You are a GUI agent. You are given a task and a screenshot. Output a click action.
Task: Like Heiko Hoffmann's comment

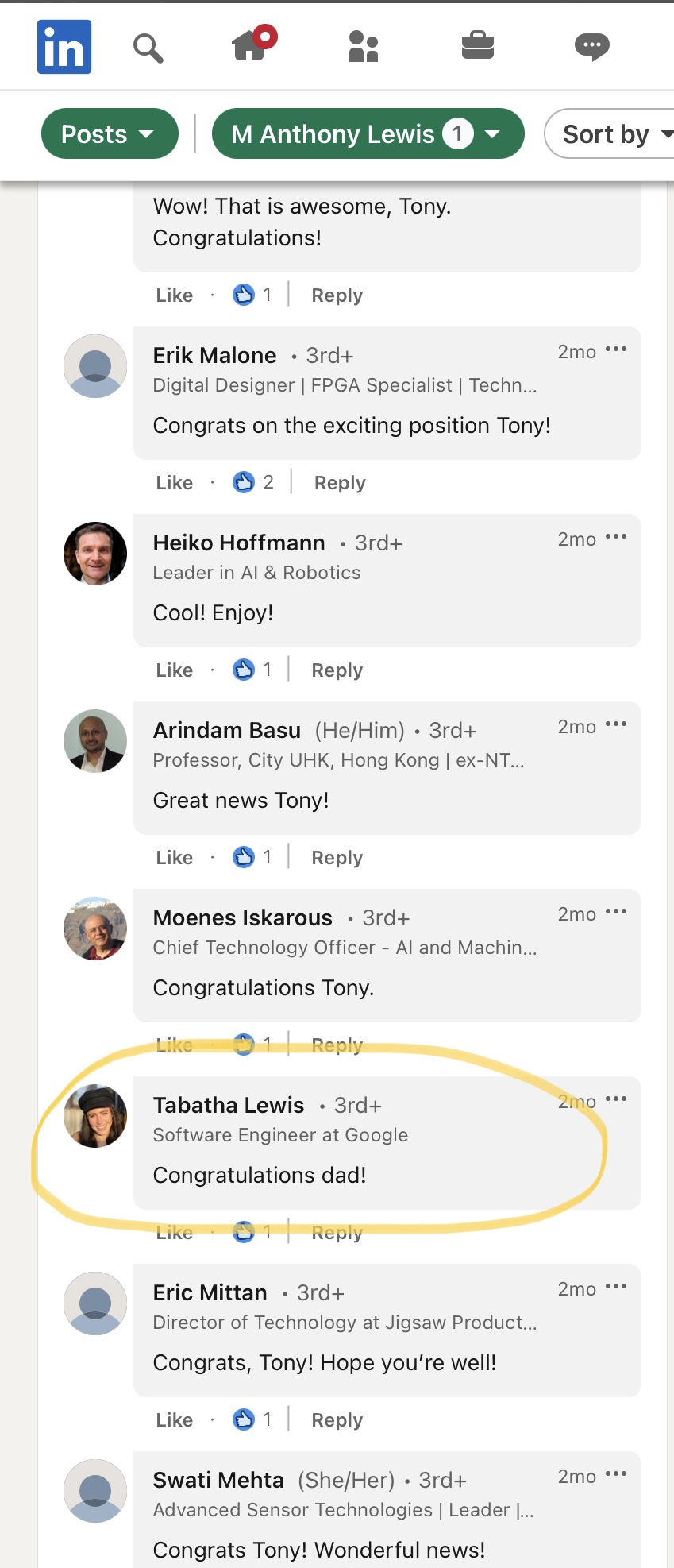point(175,670)
